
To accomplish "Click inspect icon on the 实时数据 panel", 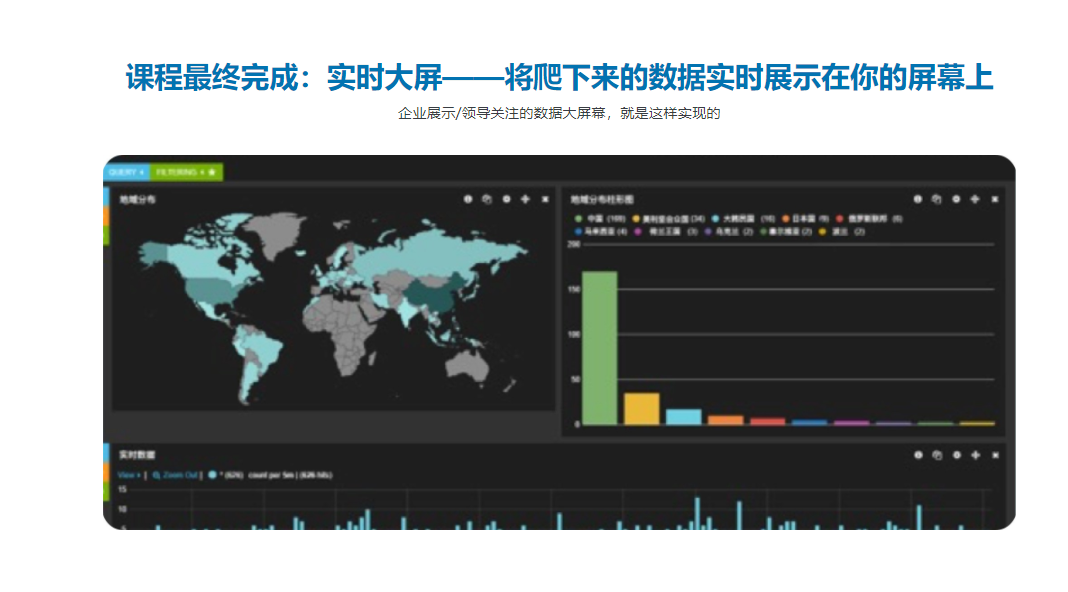I will (x=937, y=455).
